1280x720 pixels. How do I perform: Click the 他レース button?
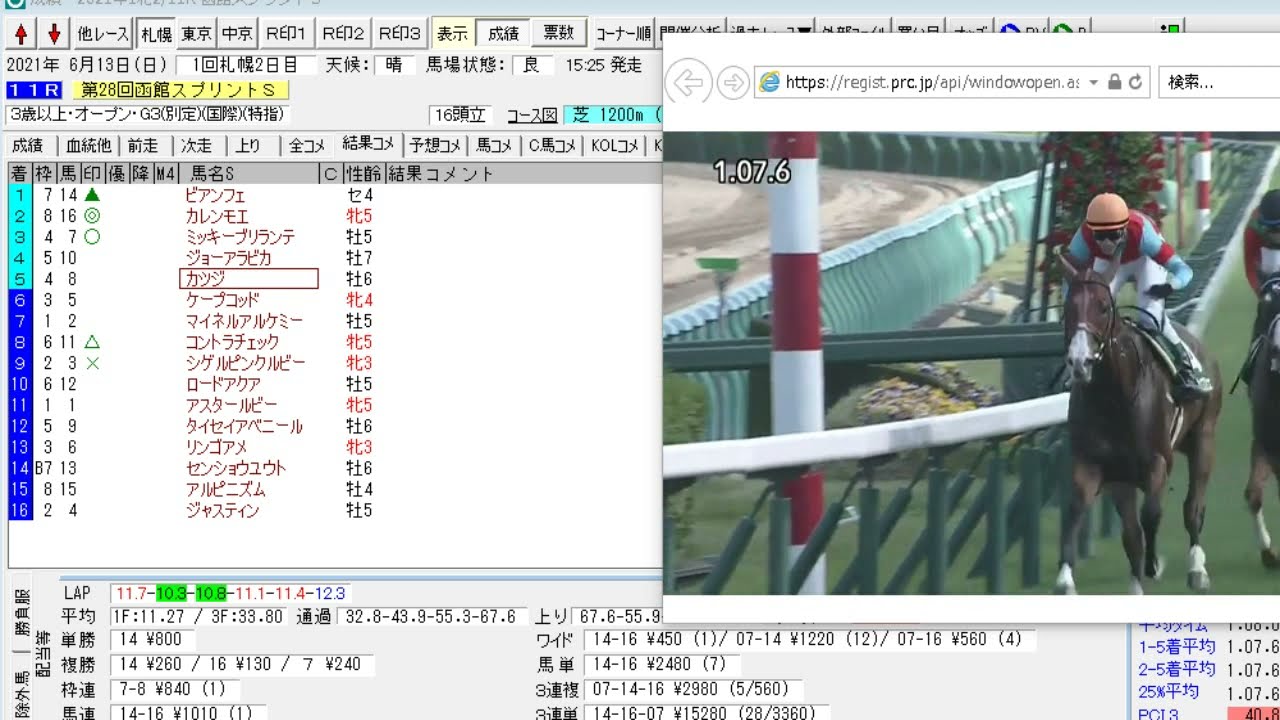[x=103, y=34]
